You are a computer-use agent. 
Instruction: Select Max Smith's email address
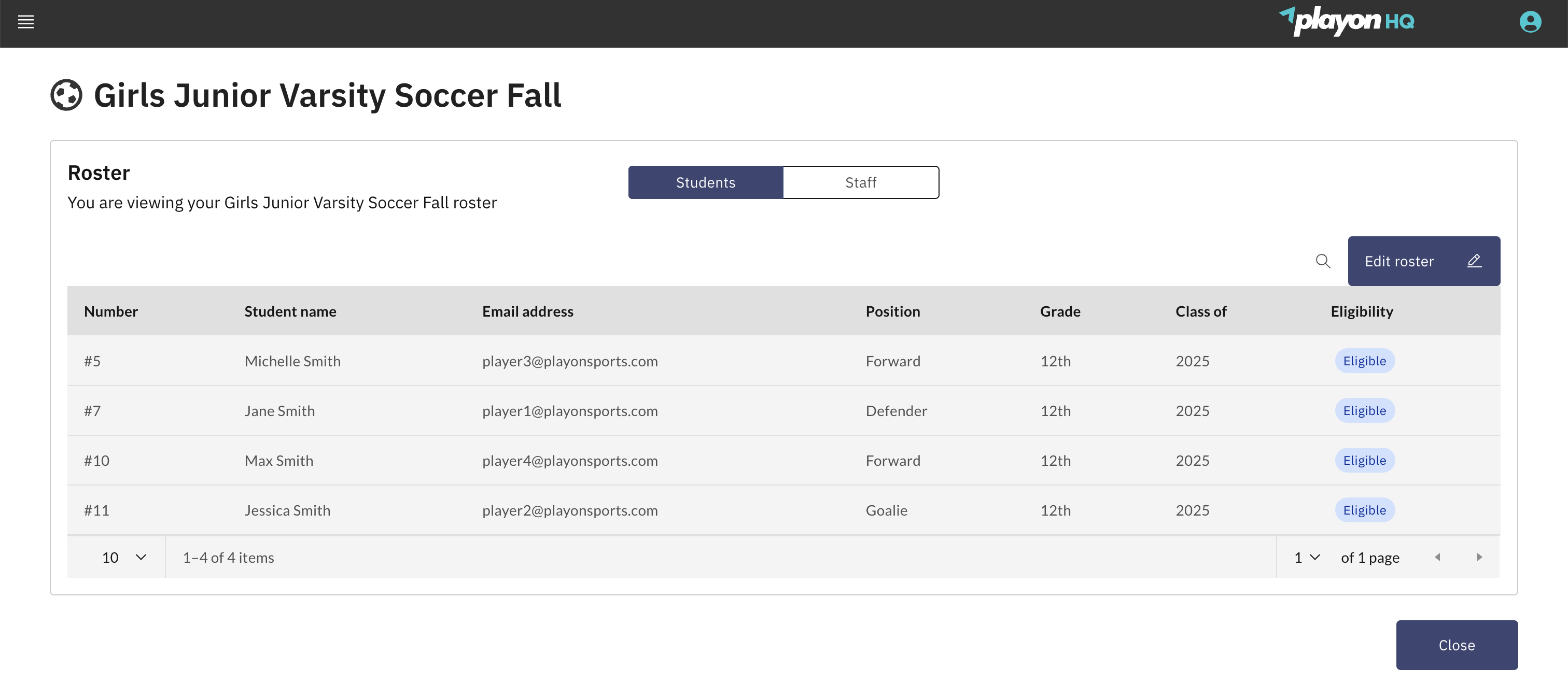[x=570, y=461]
